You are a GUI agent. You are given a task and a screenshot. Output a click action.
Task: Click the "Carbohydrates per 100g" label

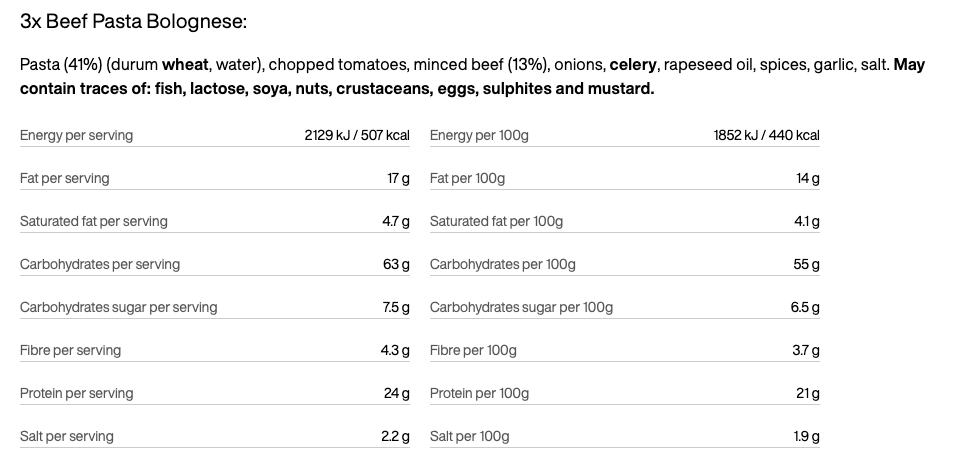502,264
